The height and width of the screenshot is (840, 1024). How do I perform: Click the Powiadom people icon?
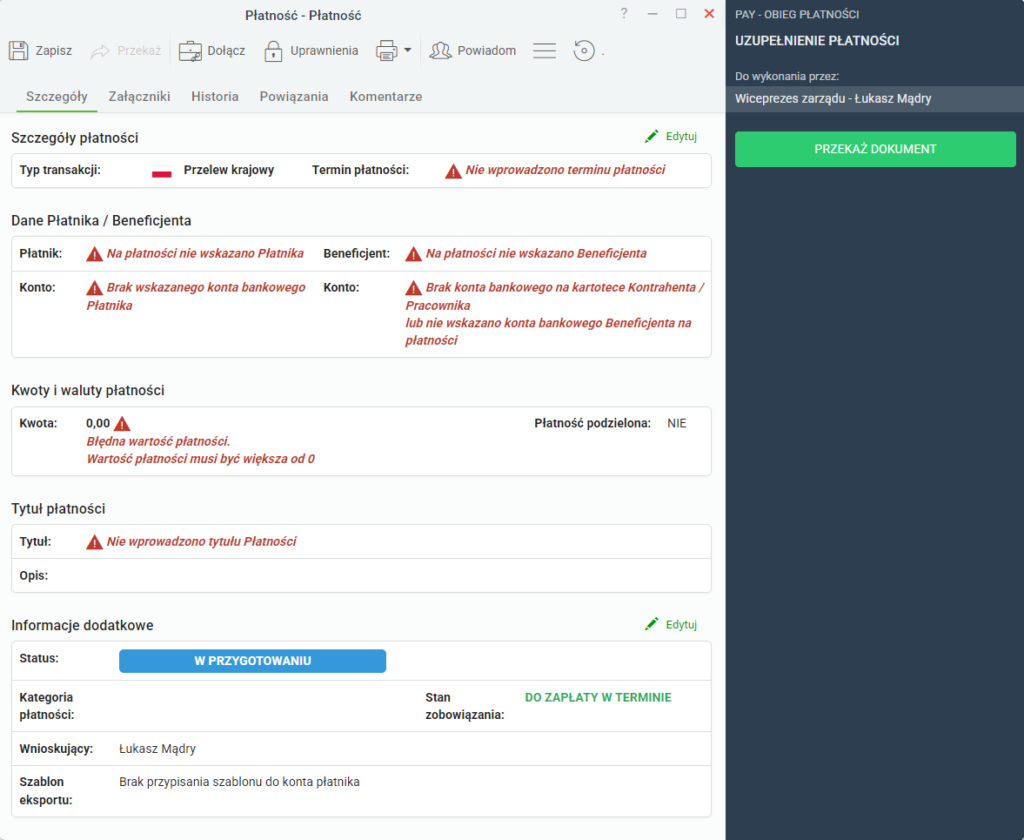tap(441, 50)
